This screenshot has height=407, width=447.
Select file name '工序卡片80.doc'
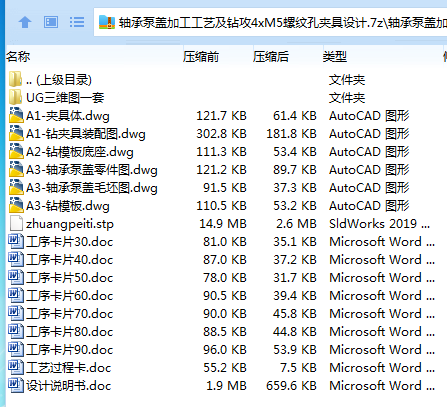pyautogui.click(x=69, y=332)
